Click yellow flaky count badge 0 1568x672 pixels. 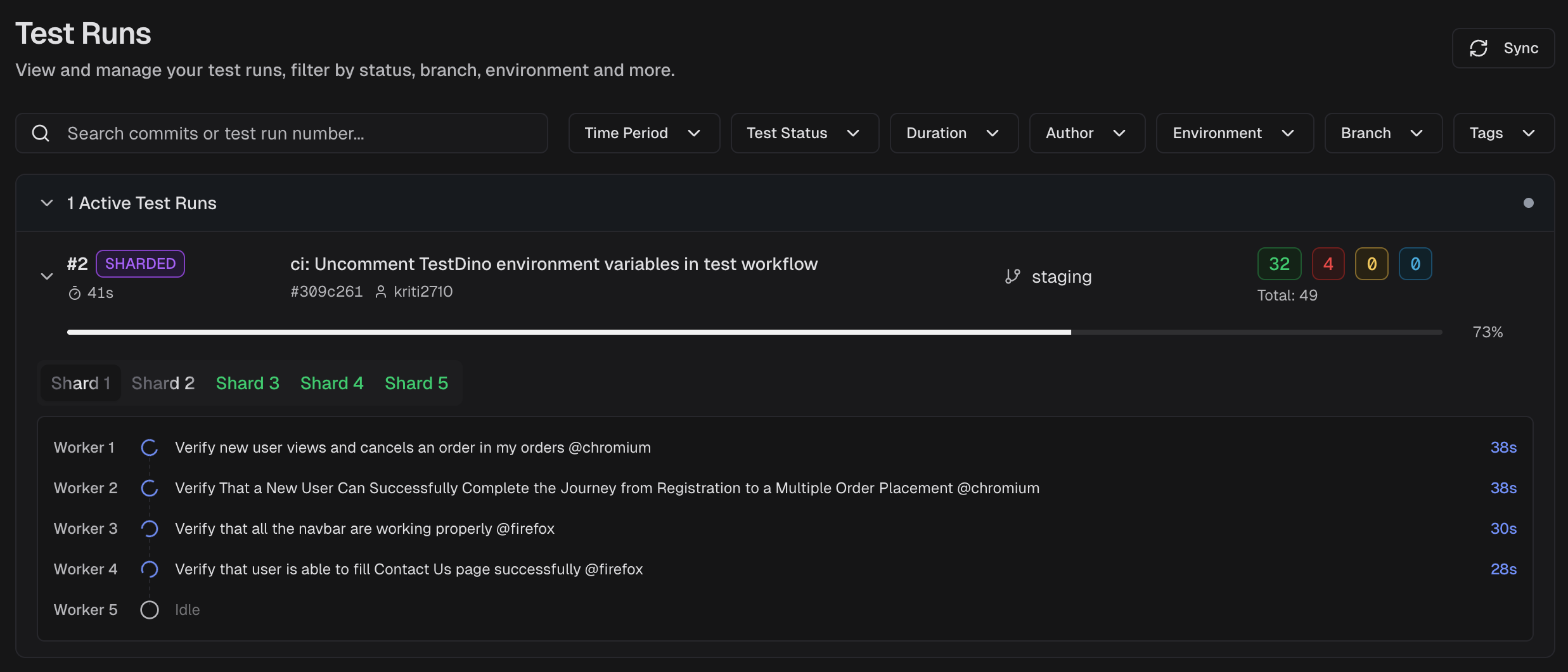click(1371, 264)
